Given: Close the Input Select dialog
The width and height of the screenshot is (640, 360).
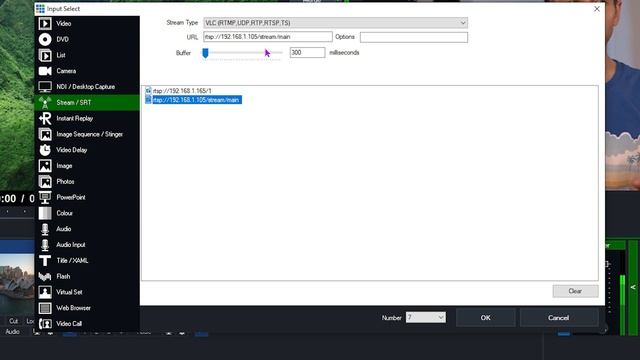Looking at the screenshot, I should click(597, 9).
